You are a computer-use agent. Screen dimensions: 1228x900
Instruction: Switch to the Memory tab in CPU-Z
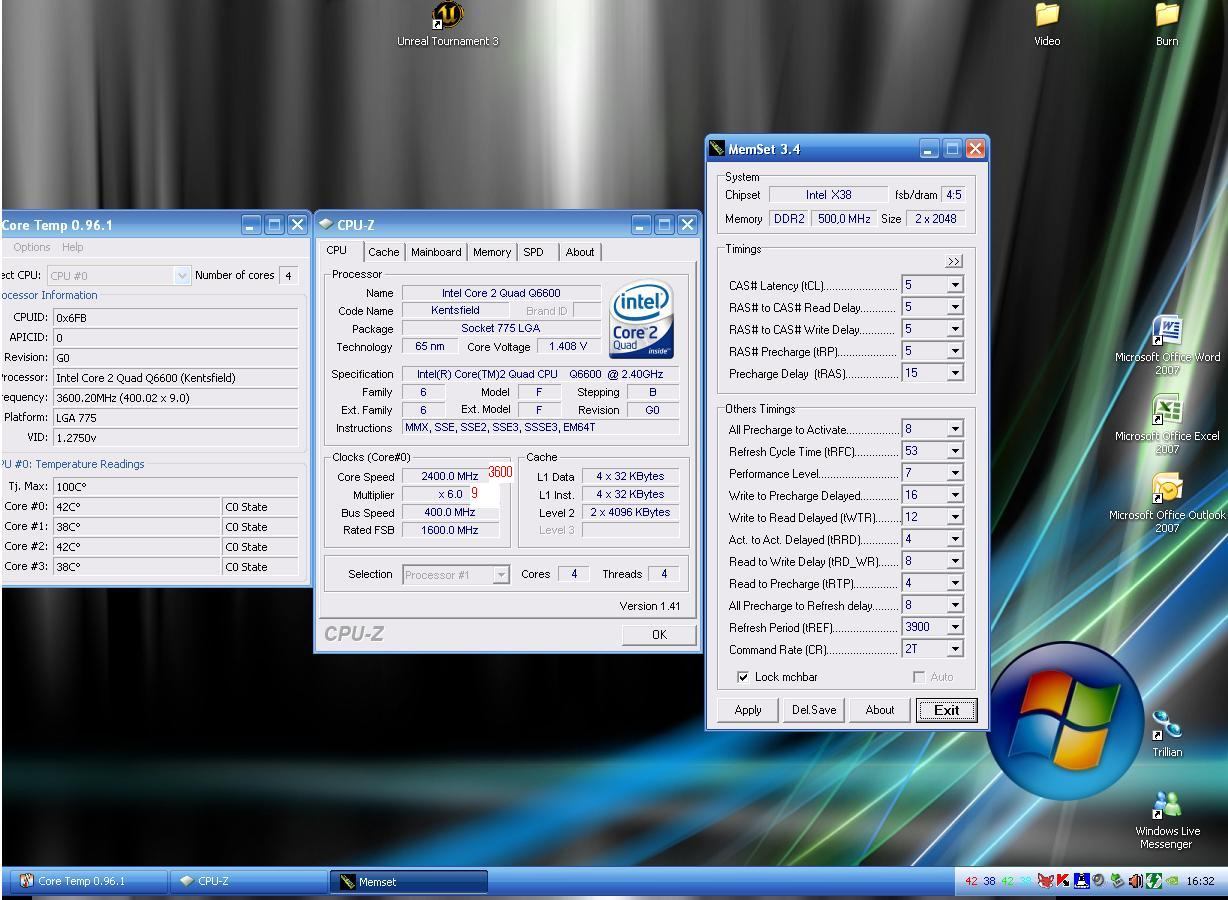(492, 252)
